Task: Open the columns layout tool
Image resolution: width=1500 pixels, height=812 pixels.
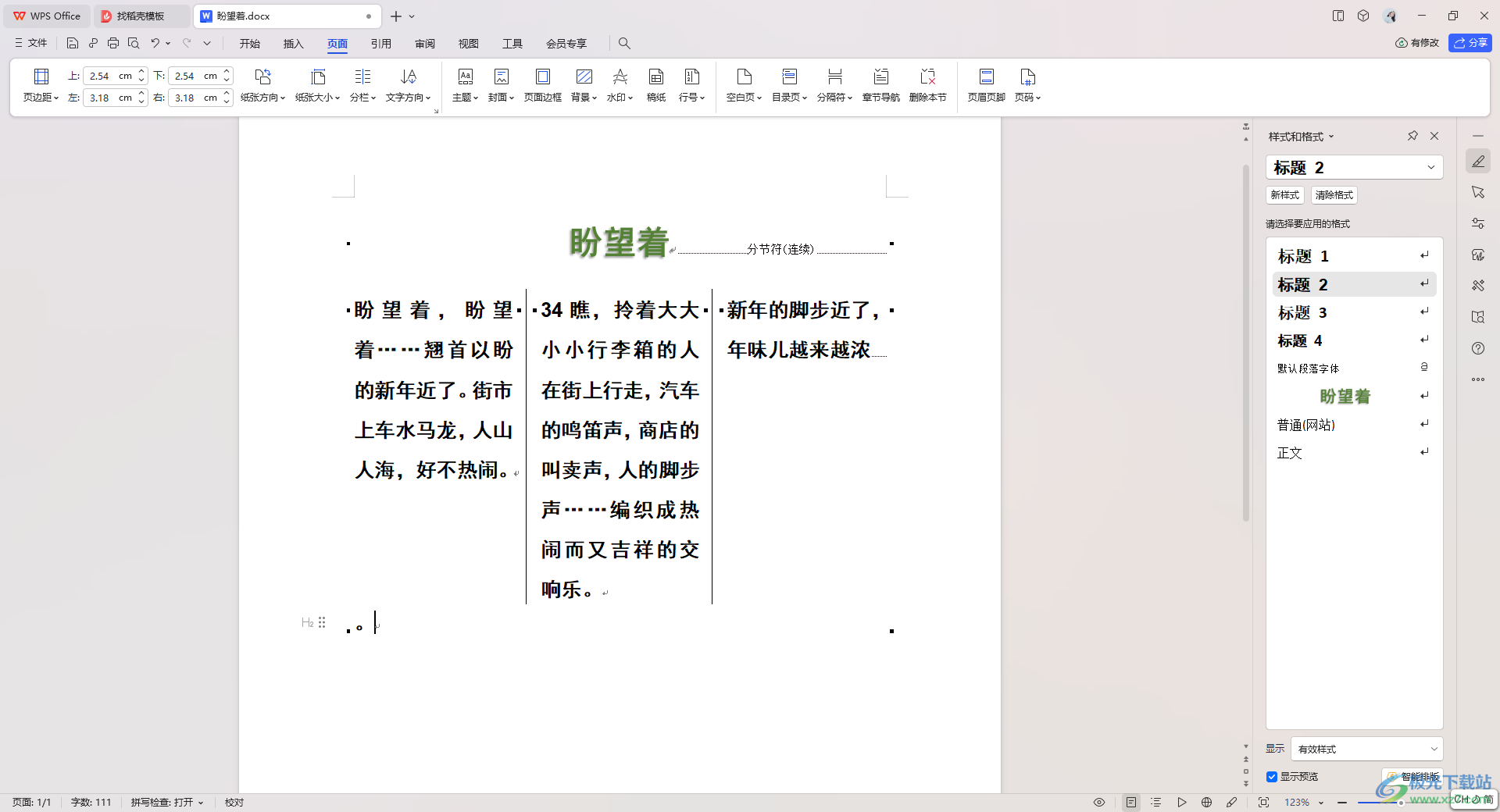Action: [x=362, y=85]
